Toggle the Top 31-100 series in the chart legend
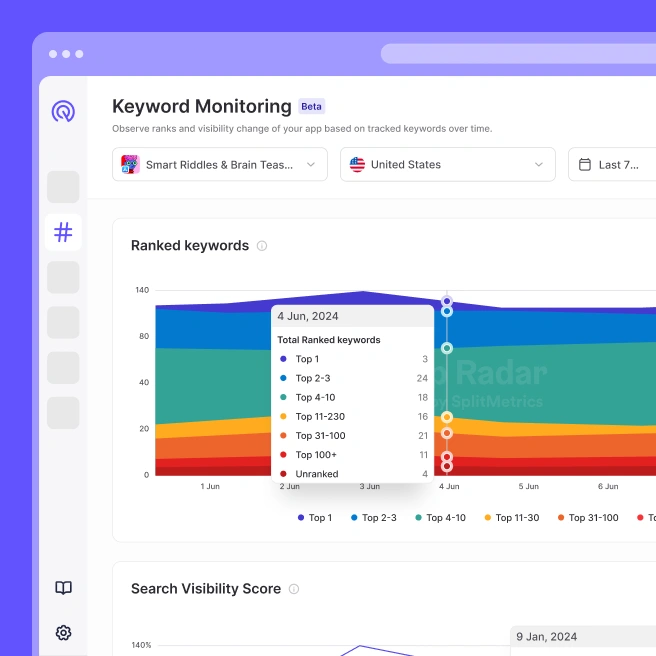Screen dimensions: 656x656 [588, 518]
